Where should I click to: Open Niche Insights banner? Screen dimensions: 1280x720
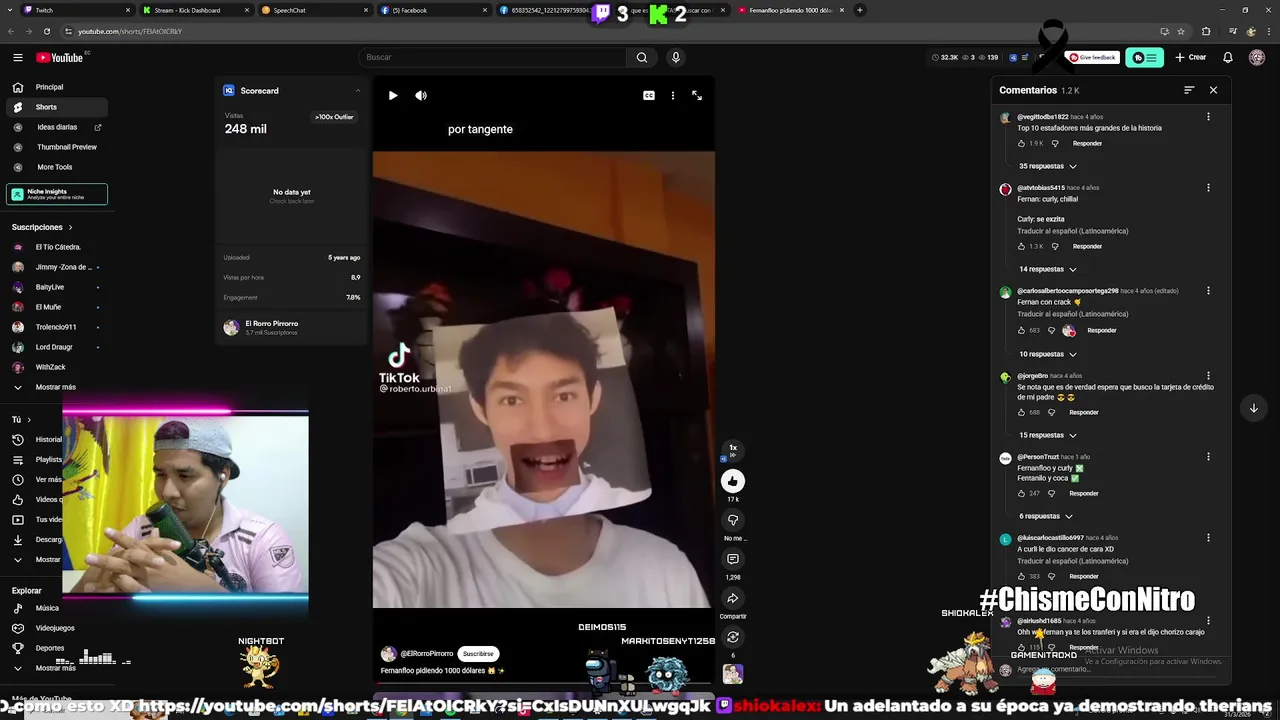point(57,194)
